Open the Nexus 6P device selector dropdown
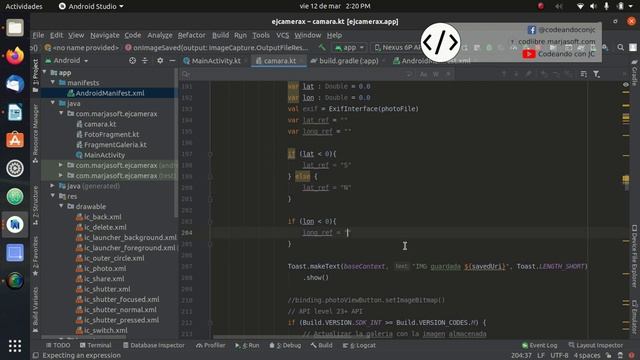Image resolution: width=640 pixels, height=360 pixels. point(398,48)
